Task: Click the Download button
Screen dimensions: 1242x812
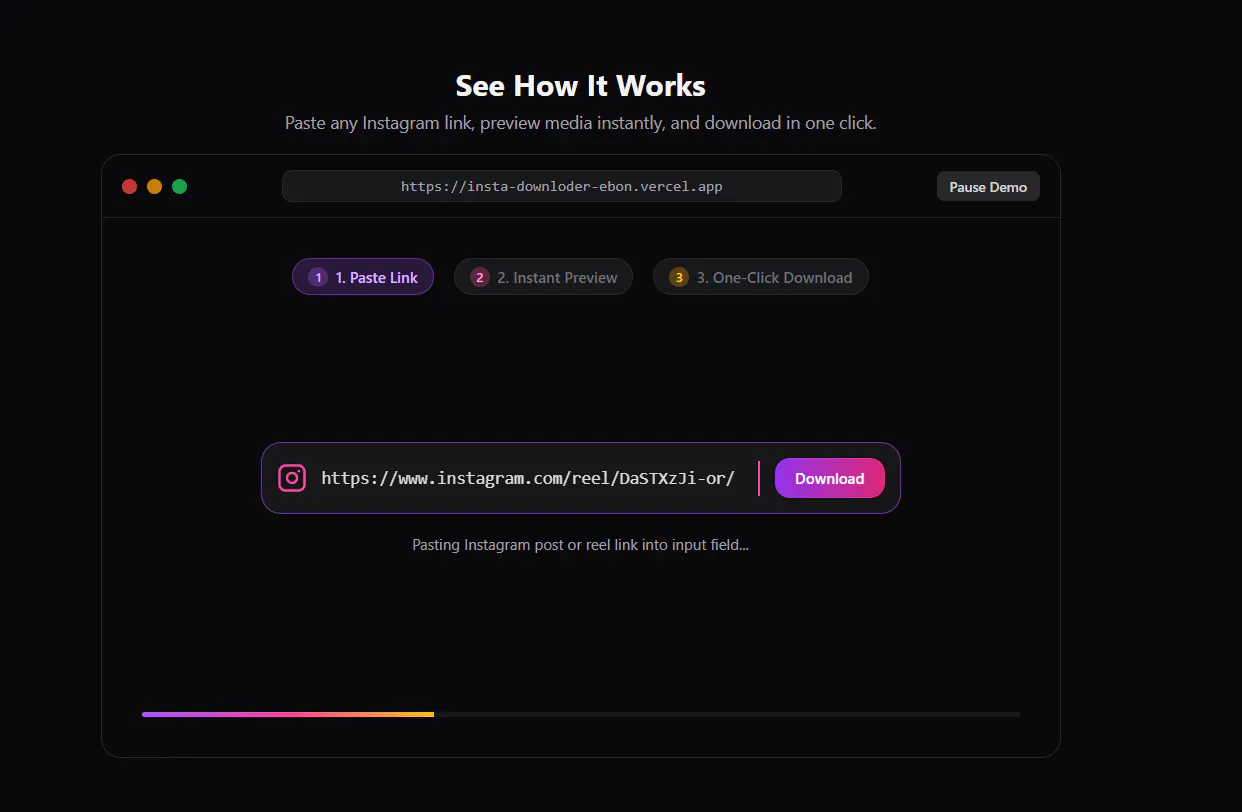Action: tap(830, 478)
